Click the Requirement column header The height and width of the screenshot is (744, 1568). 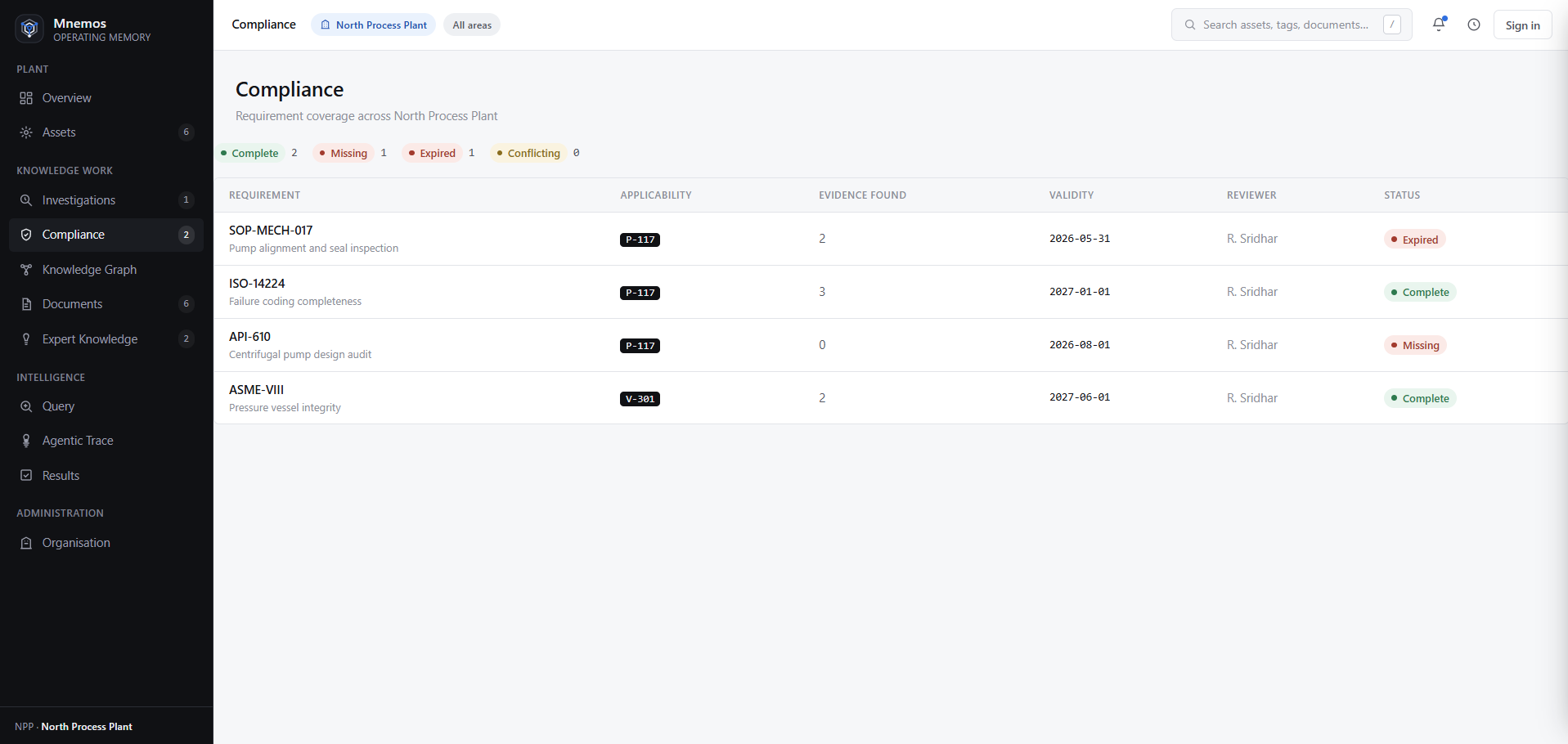point(264,195)
